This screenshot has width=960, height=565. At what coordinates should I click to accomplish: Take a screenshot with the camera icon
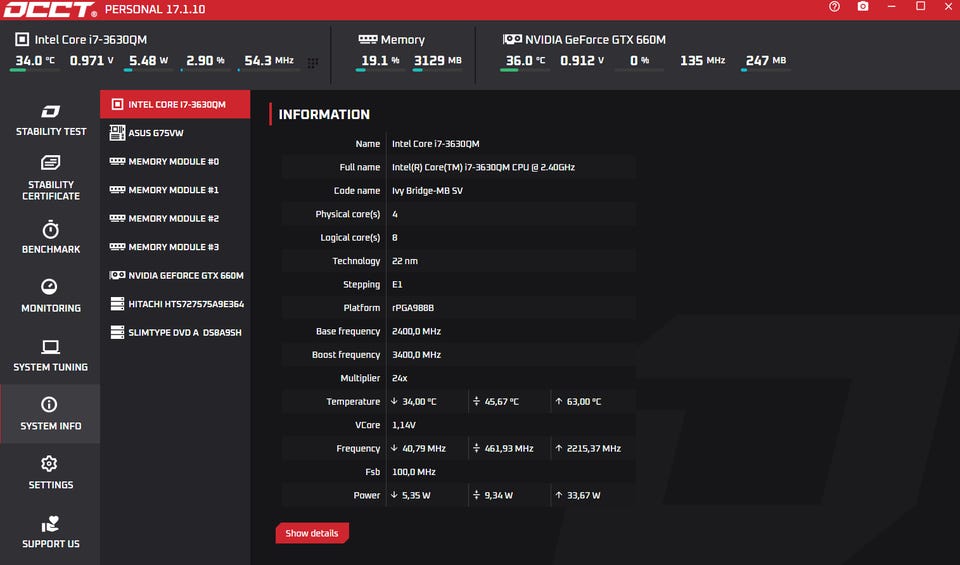863,7
